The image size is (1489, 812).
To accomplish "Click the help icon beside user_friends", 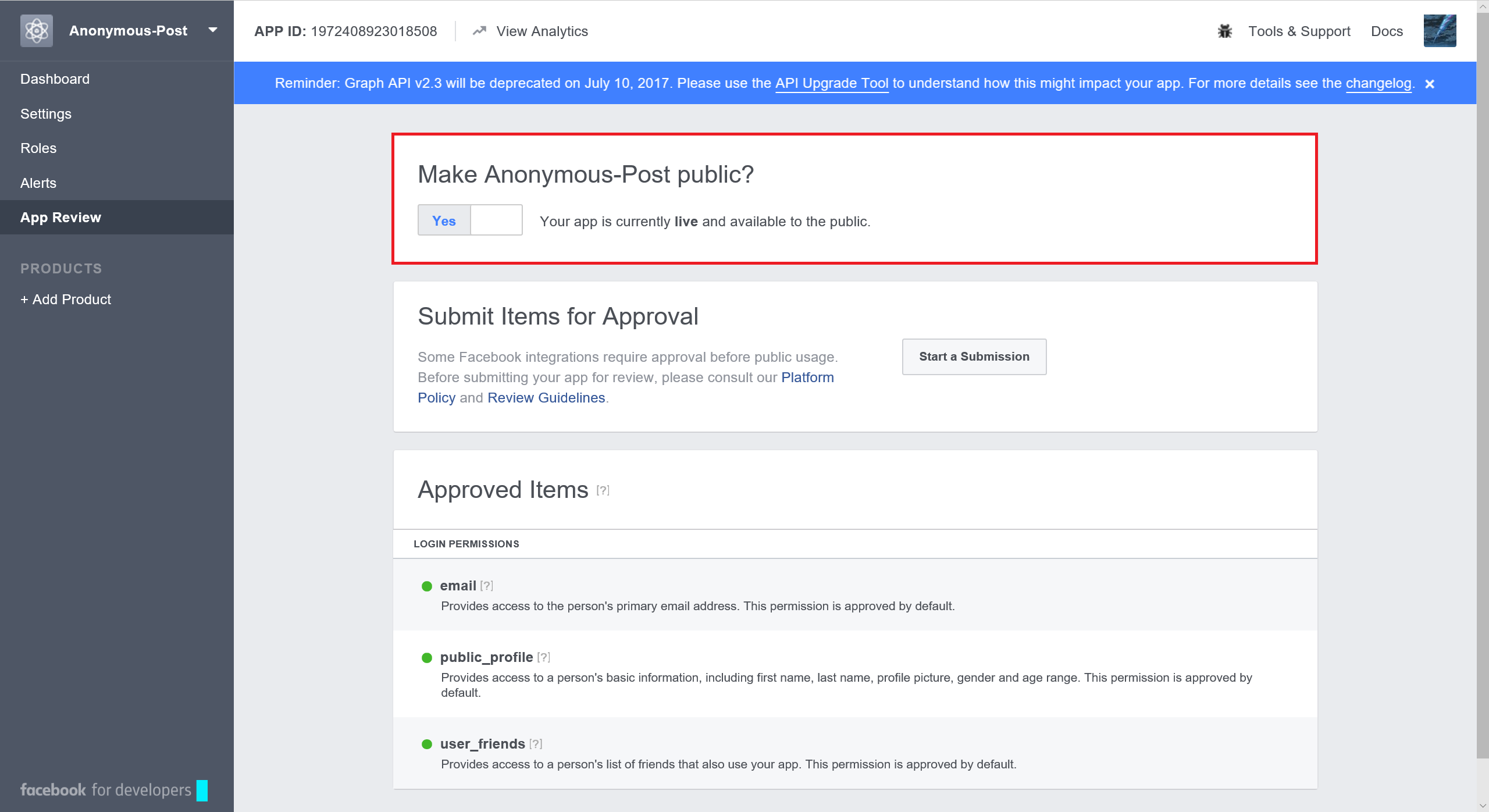I will pos(536,744).
